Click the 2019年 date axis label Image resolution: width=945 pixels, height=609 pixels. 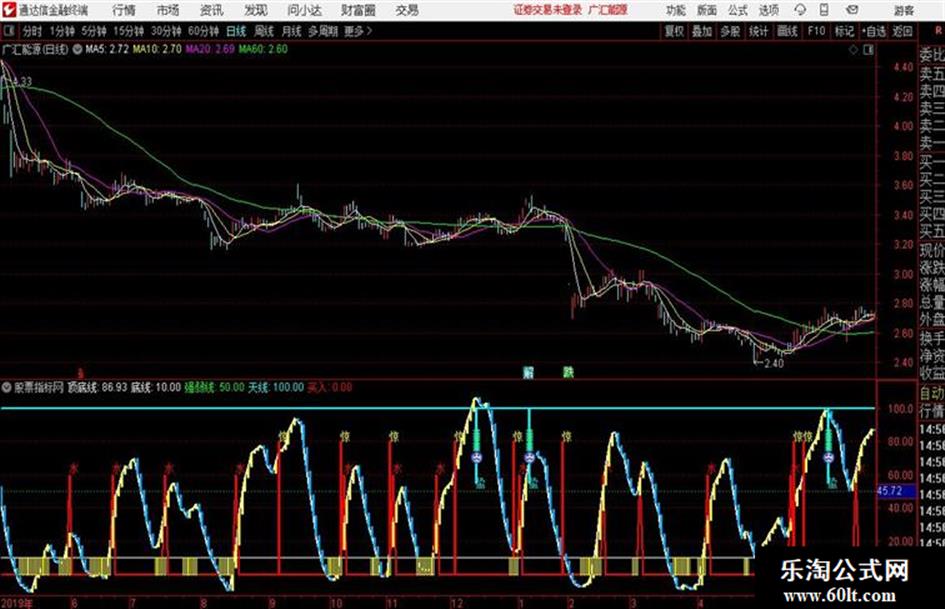tap(17, 603)
